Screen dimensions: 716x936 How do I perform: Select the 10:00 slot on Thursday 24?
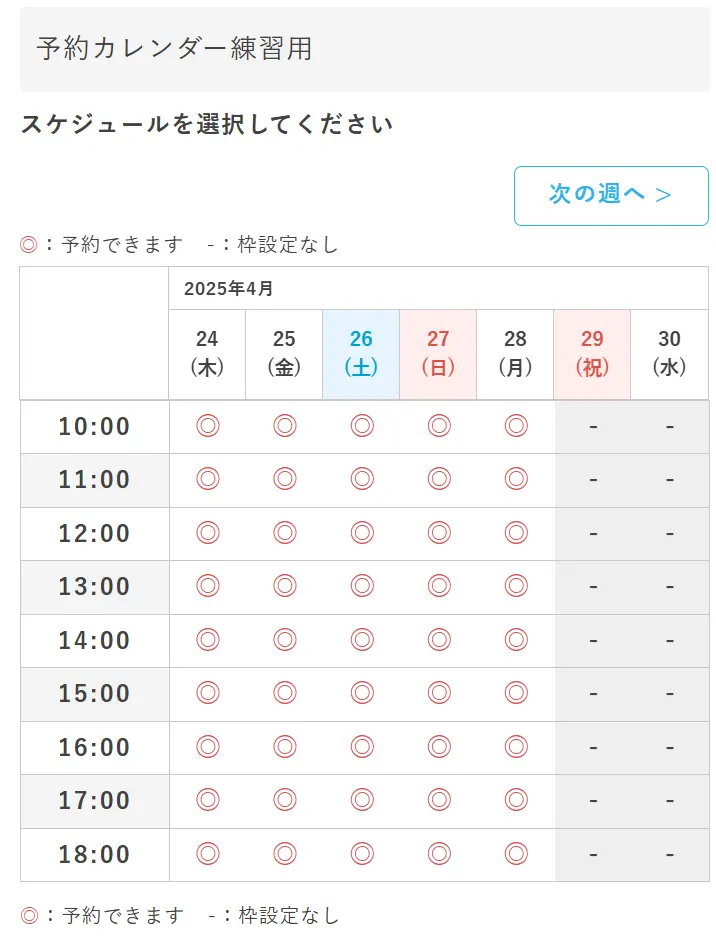(x=207, y=426)
